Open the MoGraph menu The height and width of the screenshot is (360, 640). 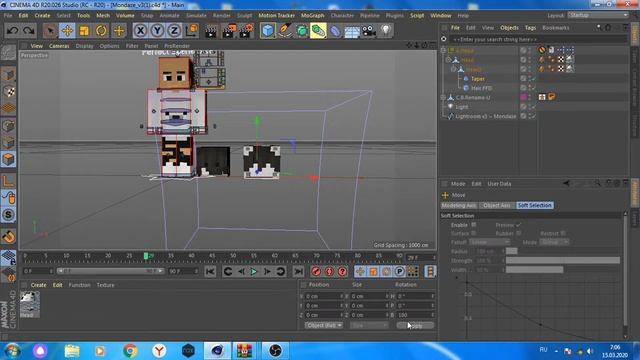[313, 16]
